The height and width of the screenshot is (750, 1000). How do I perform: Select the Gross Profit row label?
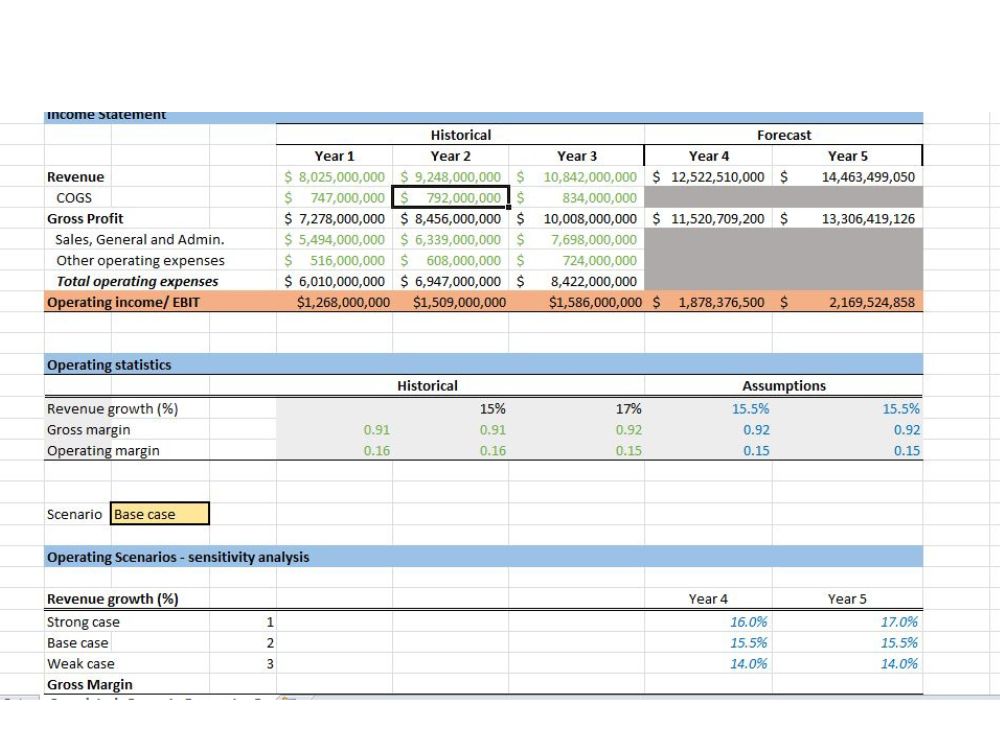(85, 219)
